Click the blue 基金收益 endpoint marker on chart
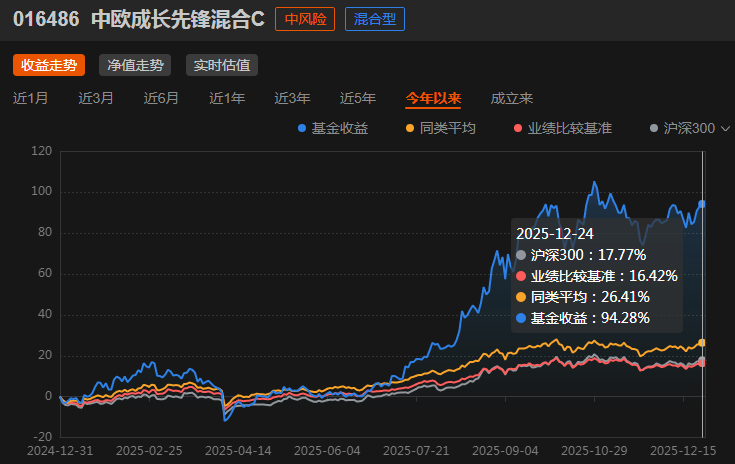Viewport: 735px width, 464px height. (702, 204)
